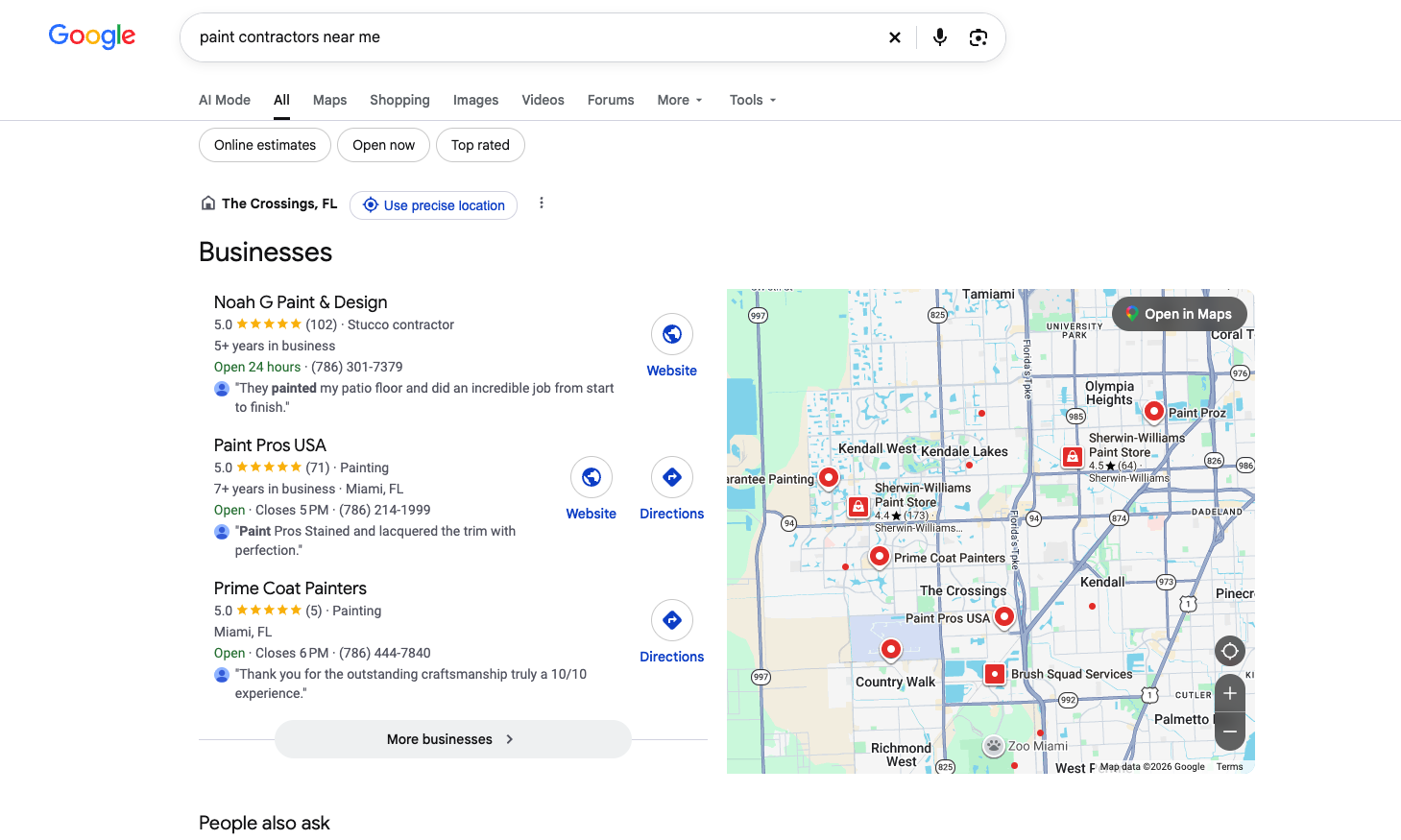Select Brush Squad Services map marker
The image size is (1401, 840).
(x=995, y=674)
